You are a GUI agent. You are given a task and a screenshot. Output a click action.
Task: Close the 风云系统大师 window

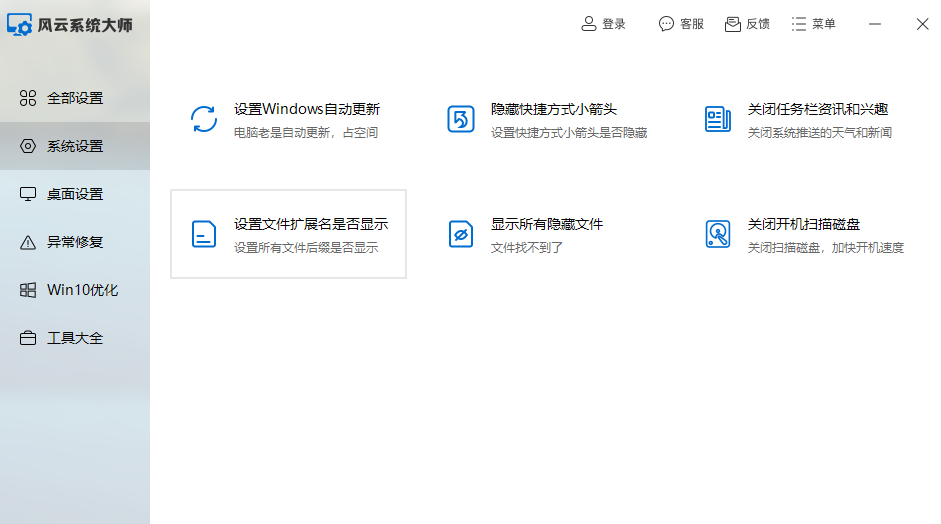pyautogui.click(x=922, y=24)
